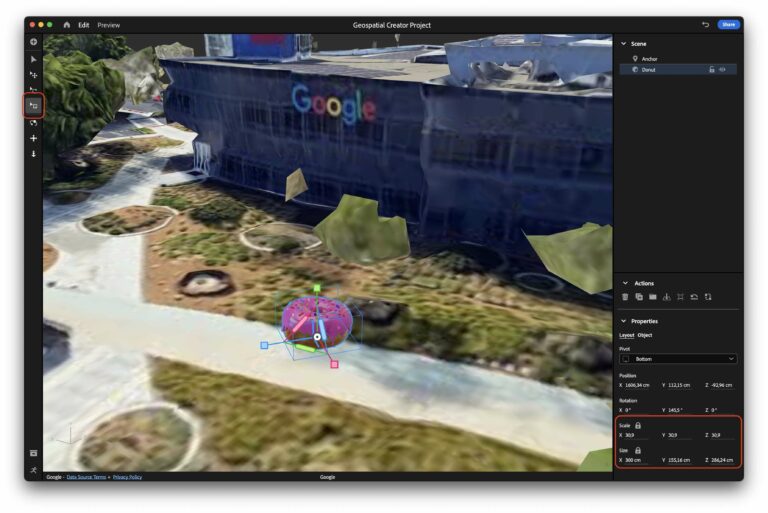Screen dimensions: 768x513
Task: Select the scale tool highlighted in toolbar
Action: pyautogui.click(x=33, y=105)
